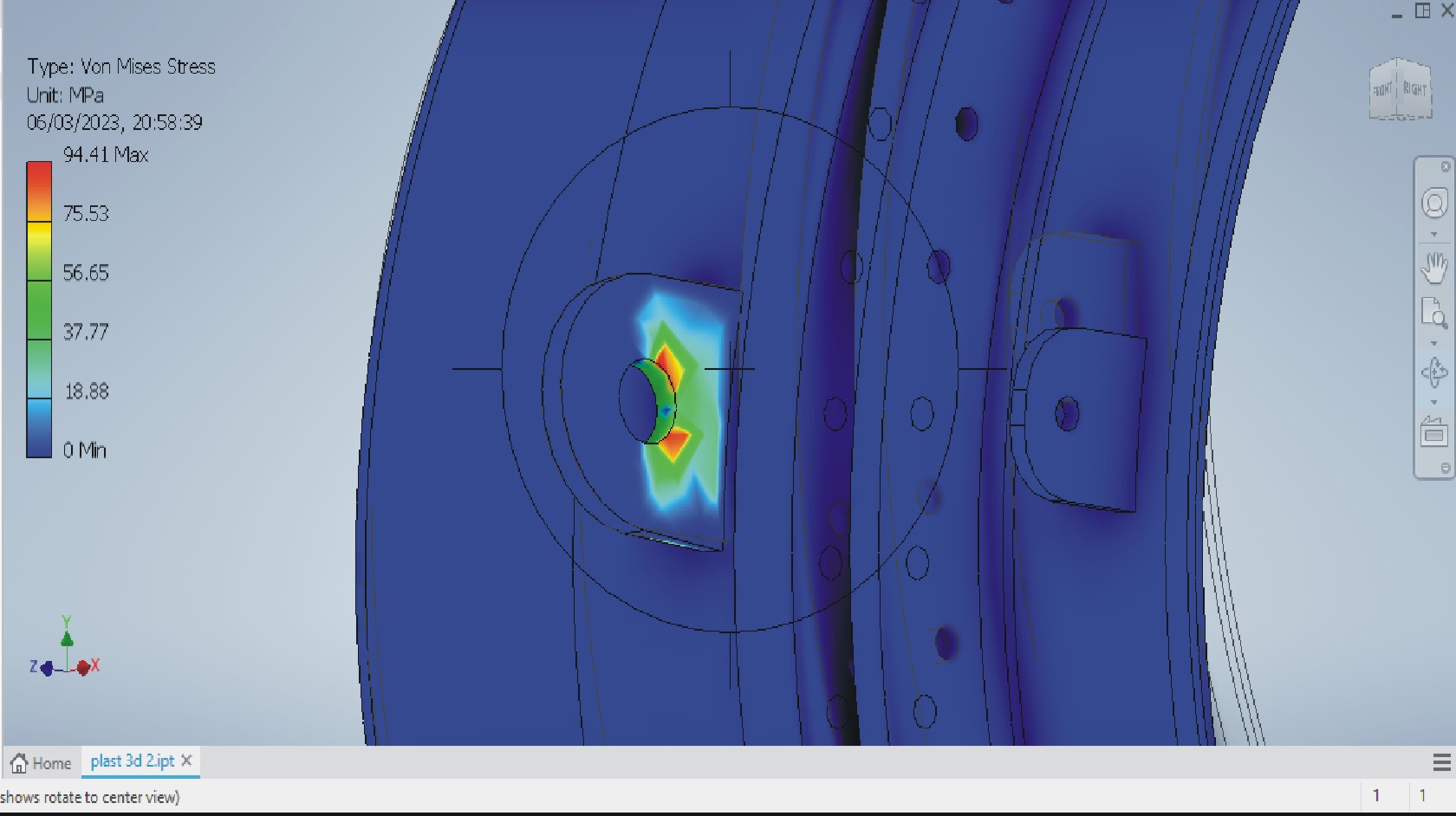The height and width of the screenshot is (816, 1456).
Task: Click the Look At view tool
Action: pos(1433,431)
